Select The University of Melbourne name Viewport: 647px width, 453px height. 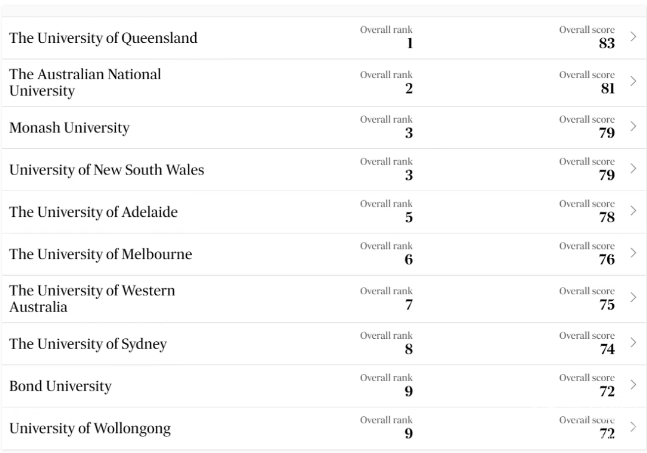coord(101,254)
